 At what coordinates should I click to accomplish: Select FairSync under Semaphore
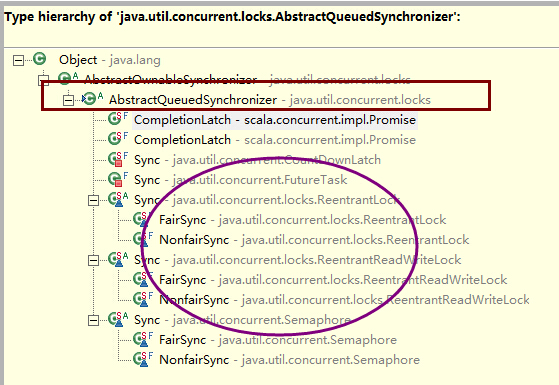point(278,339)
